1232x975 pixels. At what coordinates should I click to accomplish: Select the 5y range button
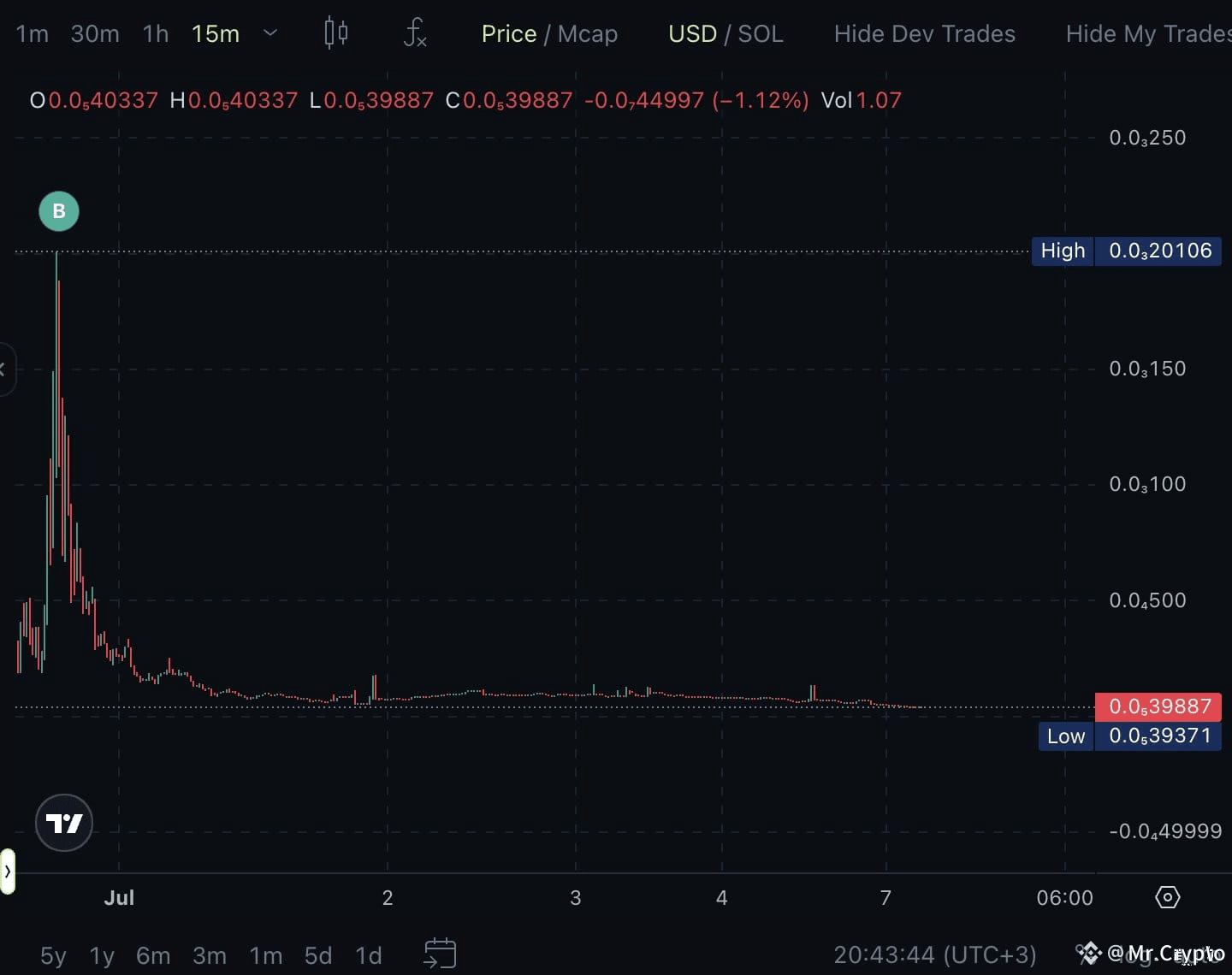[x=53, y=955]
